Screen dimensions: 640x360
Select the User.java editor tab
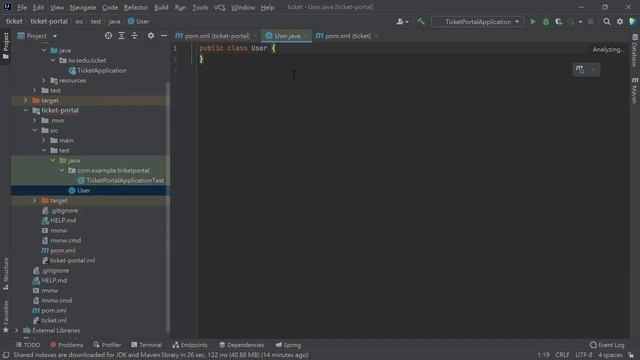click(x=287, y=36)
